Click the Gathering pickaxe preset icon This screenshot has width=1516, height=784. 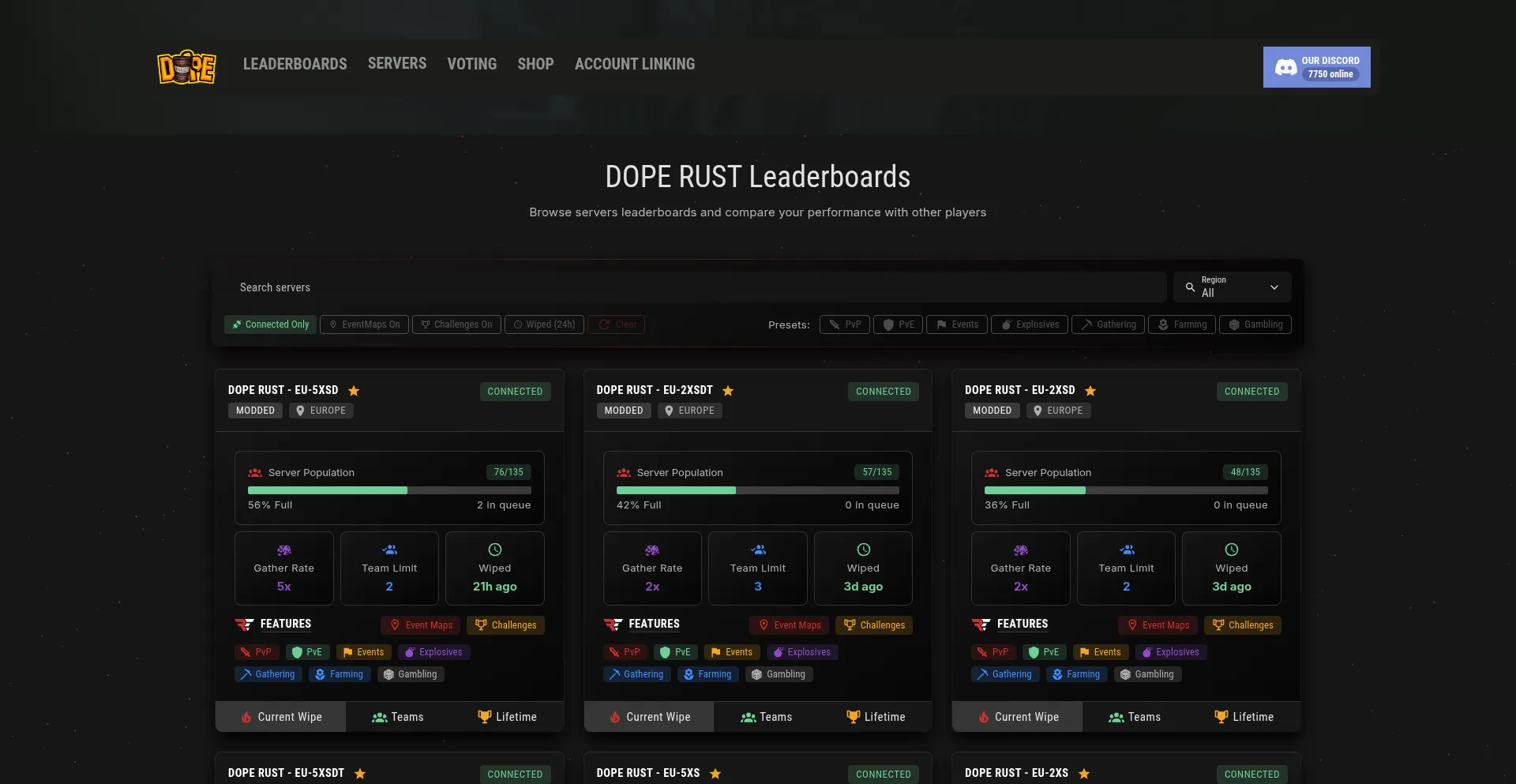[1086, 324]
